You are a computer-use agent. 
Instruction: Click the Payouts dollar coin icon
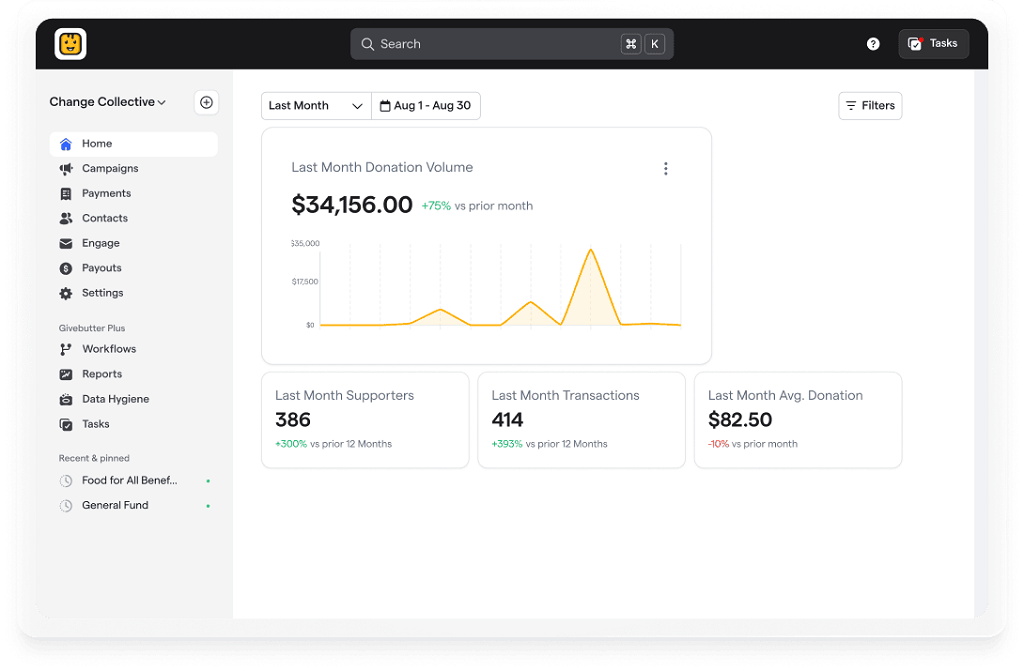[x=66, y=268]
